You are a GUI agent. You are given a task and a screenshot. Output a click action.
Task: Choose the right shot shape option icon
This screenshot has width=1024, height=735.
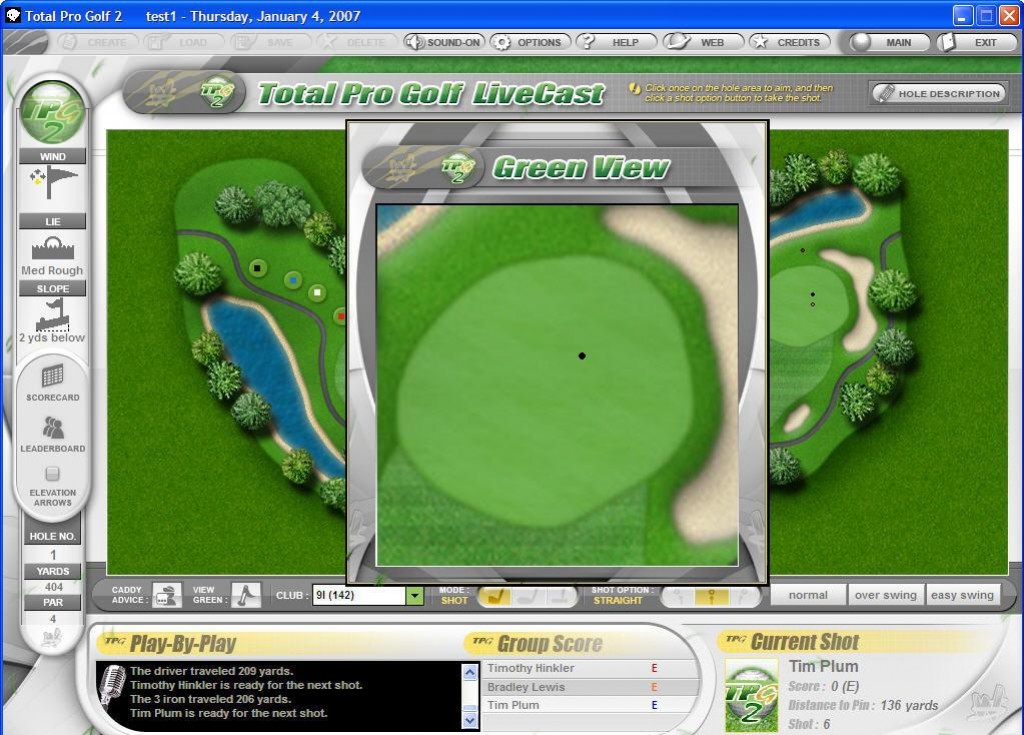[x=743, y=596]
